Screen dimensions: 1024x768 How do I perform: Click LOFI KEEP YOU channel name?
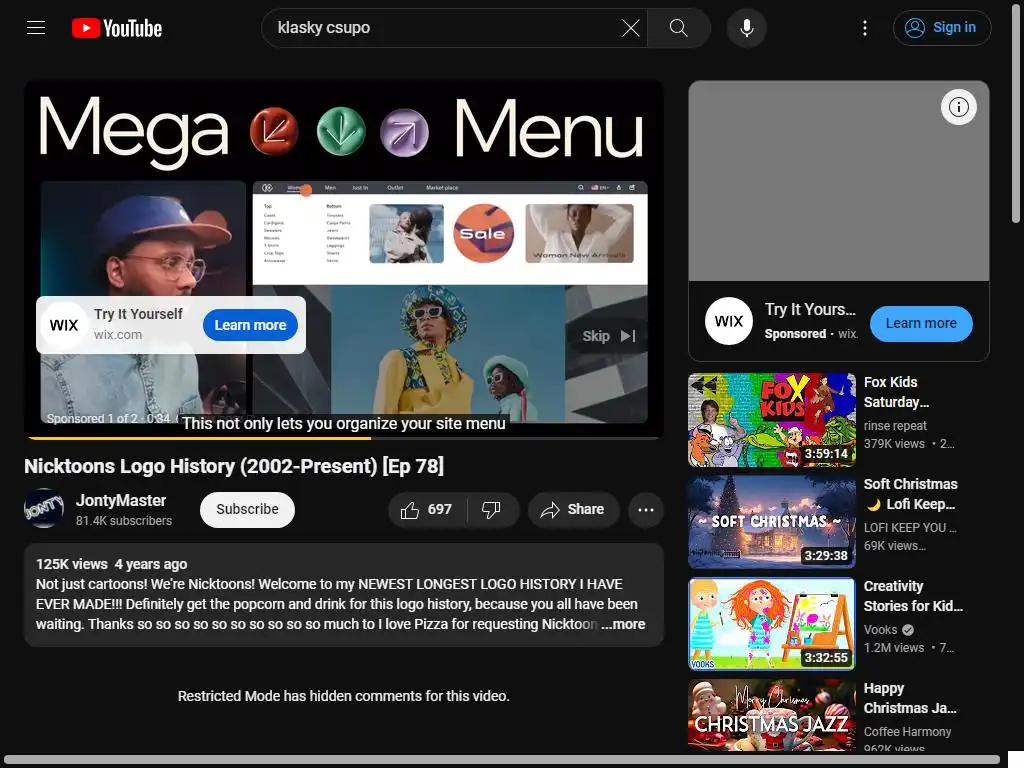[910, 528]
